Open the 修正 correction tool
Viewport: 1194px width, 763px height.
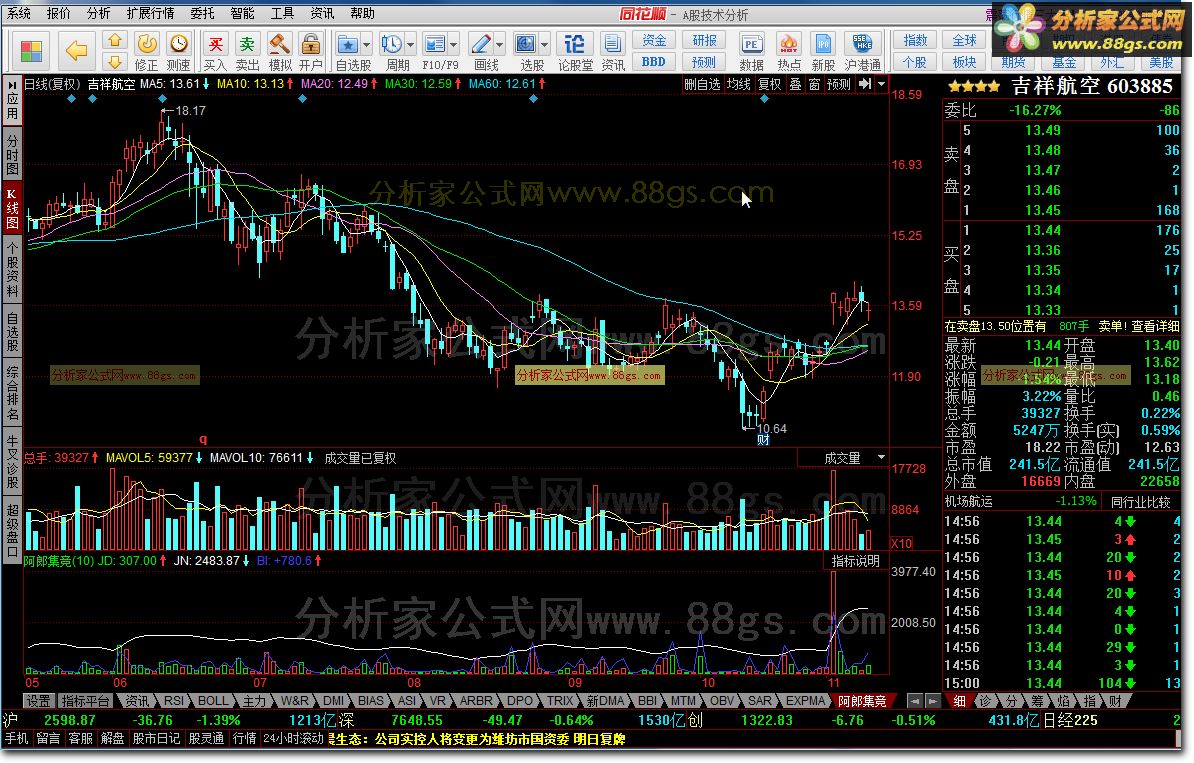pos(146,52)
